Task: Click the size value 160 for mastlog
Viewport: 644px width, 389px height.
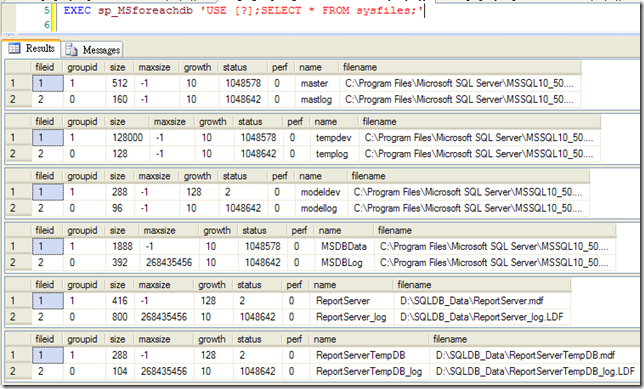Action: coord(120,99)
